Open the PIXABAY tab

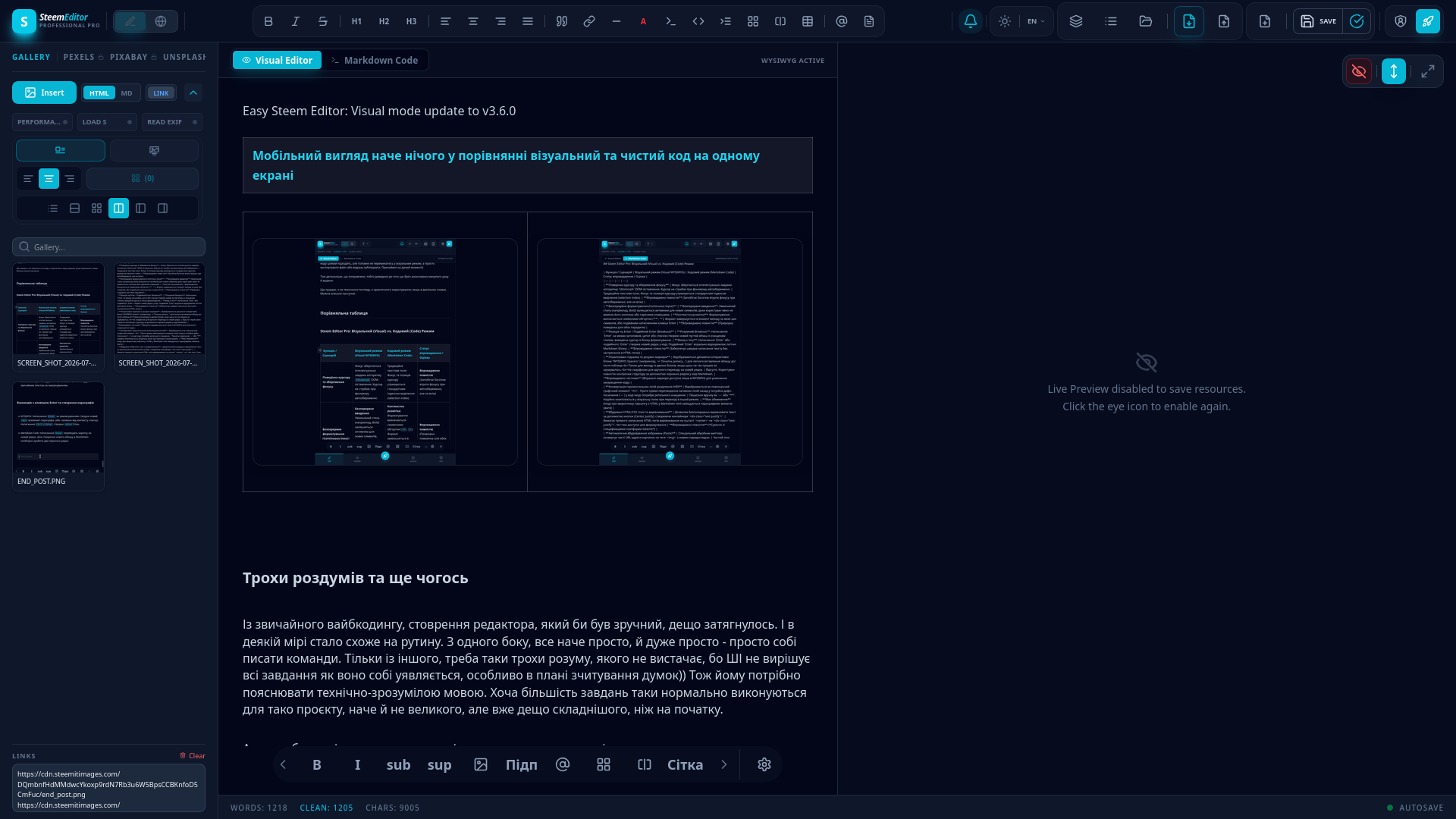pyautogui.click(x=133, y=57)
